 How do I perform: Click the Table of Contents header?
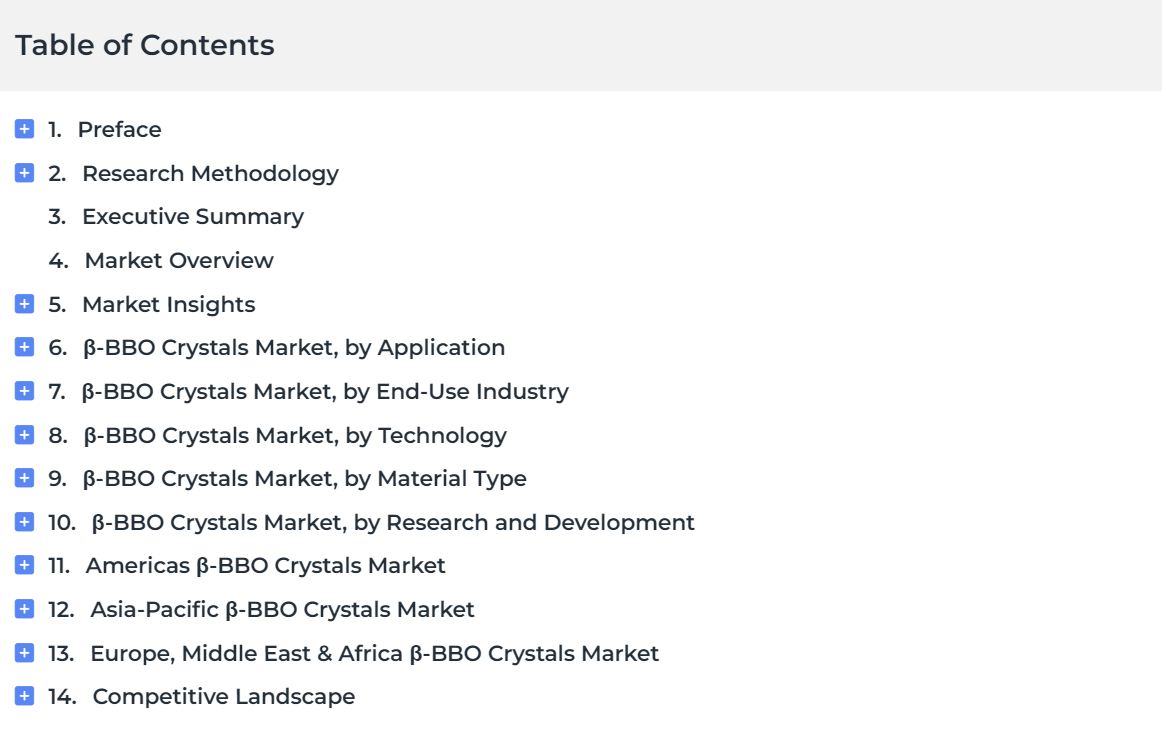click(x=144, y=45)
